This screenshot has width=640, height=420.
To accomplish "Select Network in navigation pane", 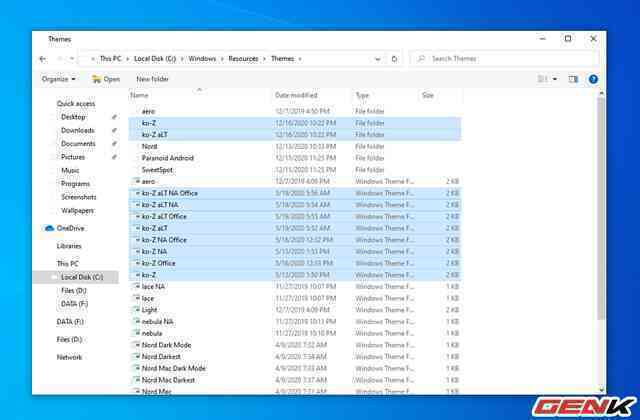I will click(x=69, y=358).
